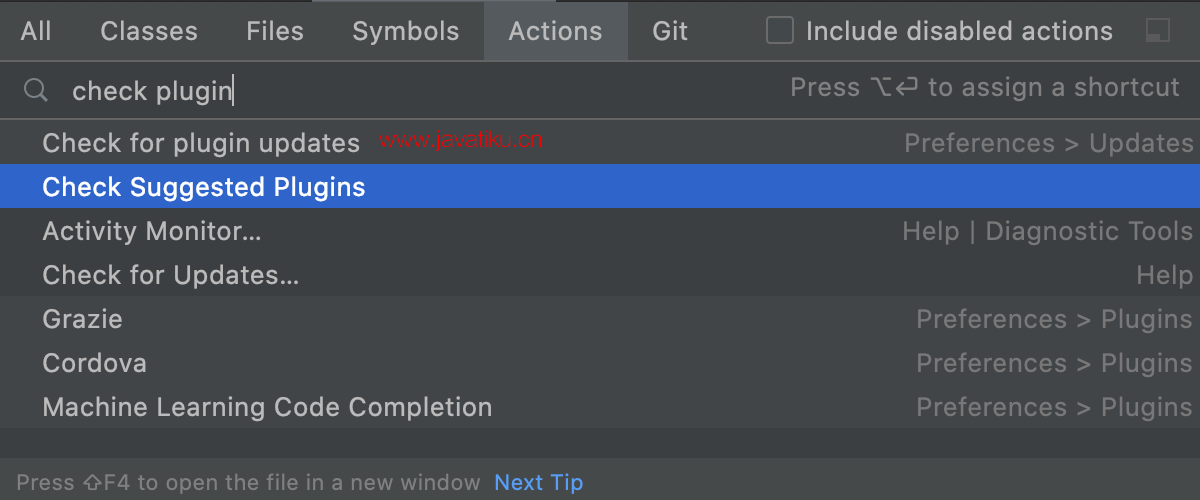Screen dimensions: 1200x500
Task: Click the javatiku.cn watermark link
Action: pyautogui.click(x=461, y=141)
